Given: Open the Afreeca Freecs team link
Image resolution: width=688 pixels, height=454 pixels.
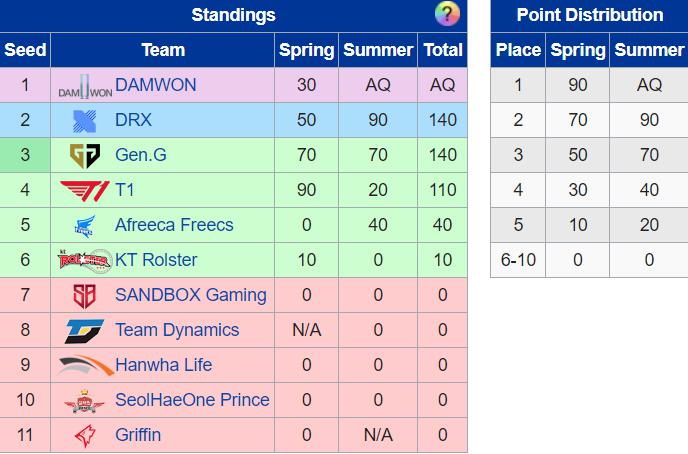Looking at the screenshot, I should pyautogui.click(x=174, y=225).
